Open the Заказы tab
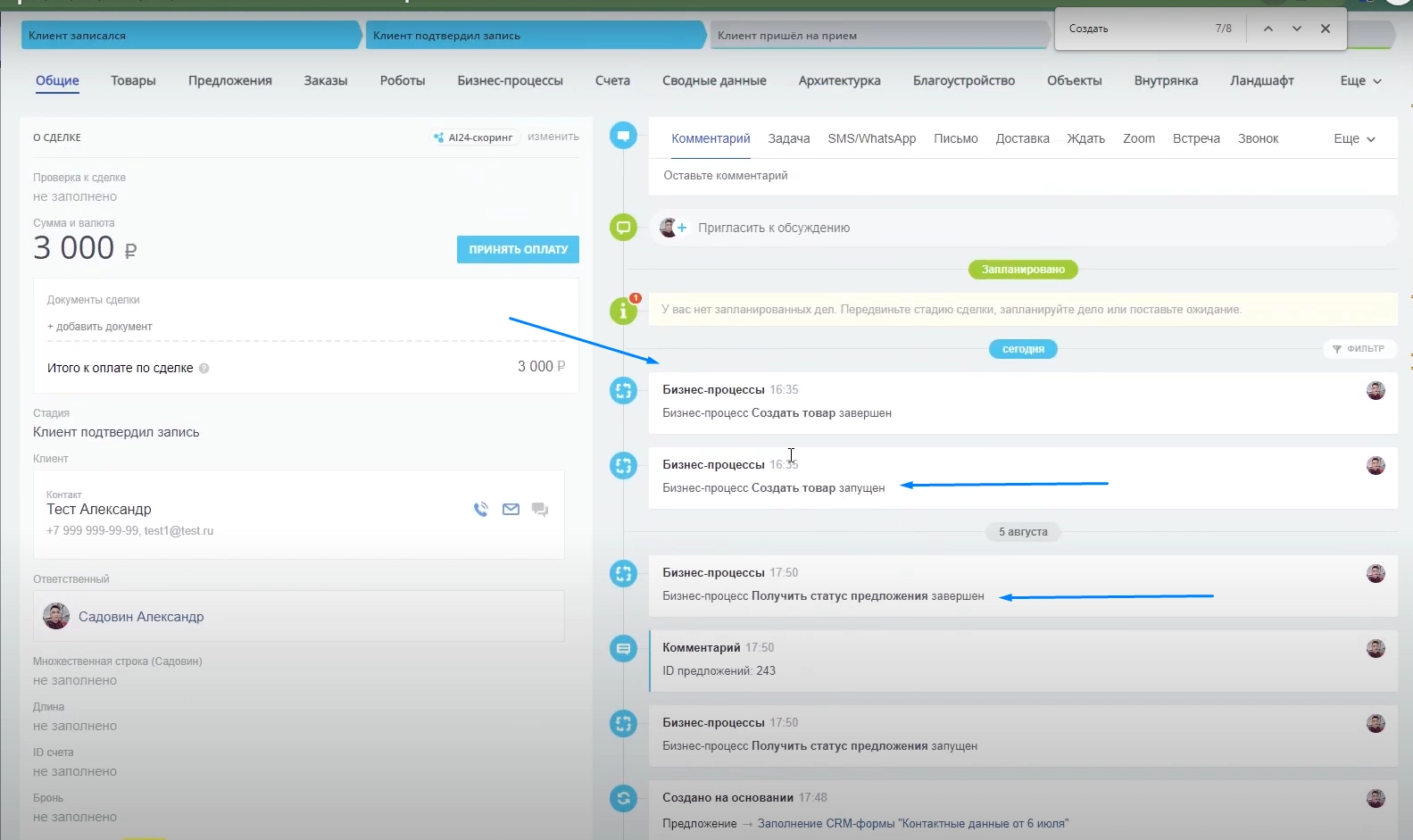The height and width of the screenshot is (840, 1413). tap(326, 80)
